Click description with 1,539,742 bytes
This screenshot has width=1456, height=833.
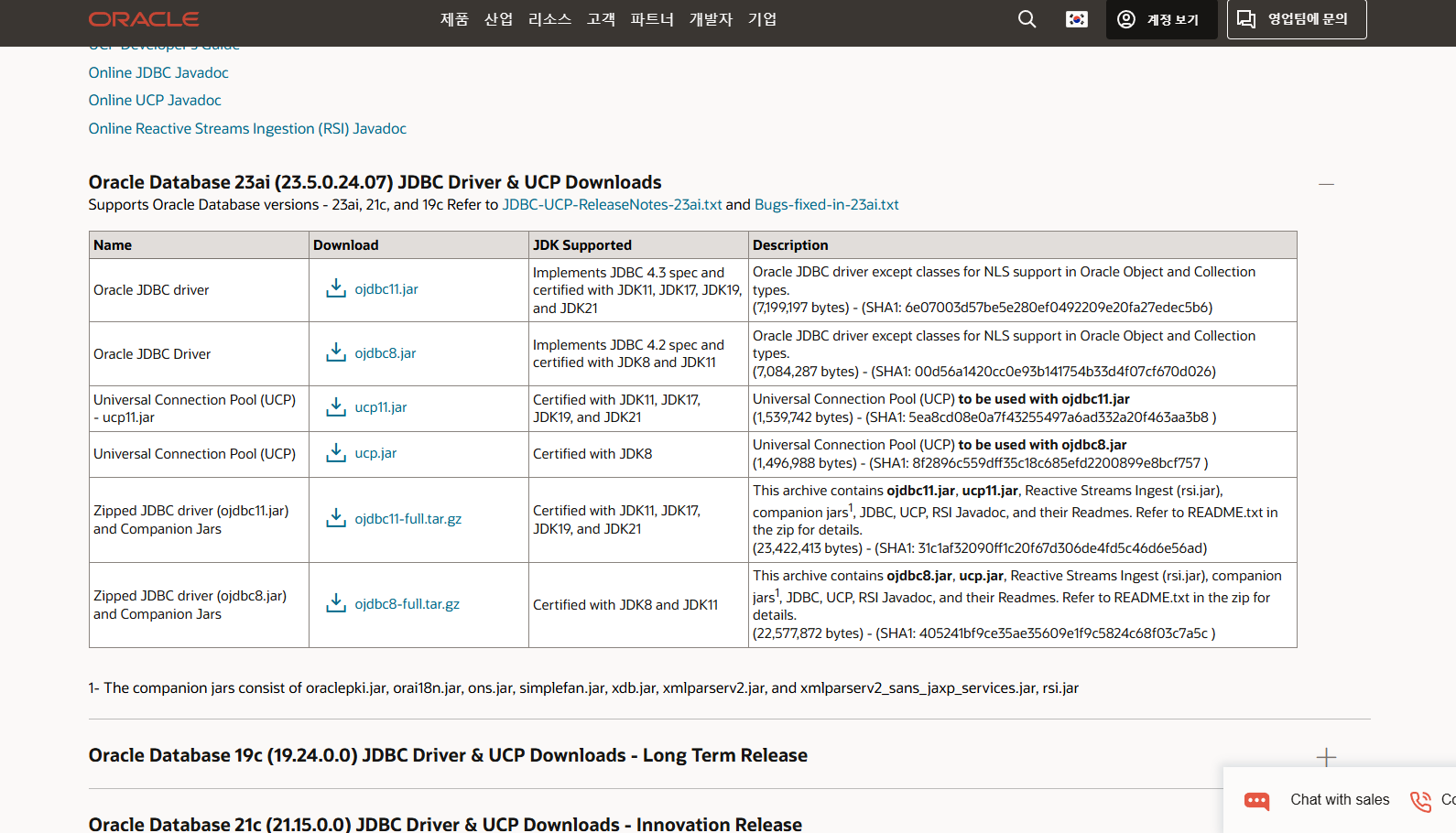[1022, 408]
